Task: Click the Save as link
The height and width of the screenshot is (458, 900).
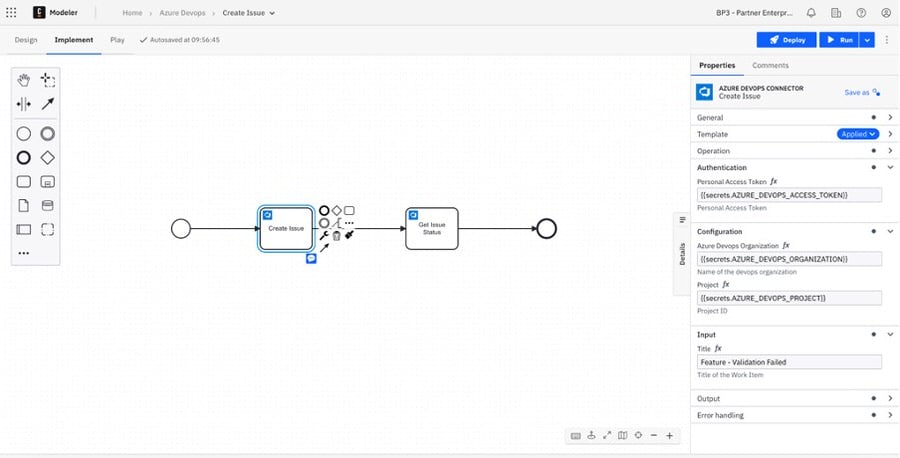Action: 862,92
